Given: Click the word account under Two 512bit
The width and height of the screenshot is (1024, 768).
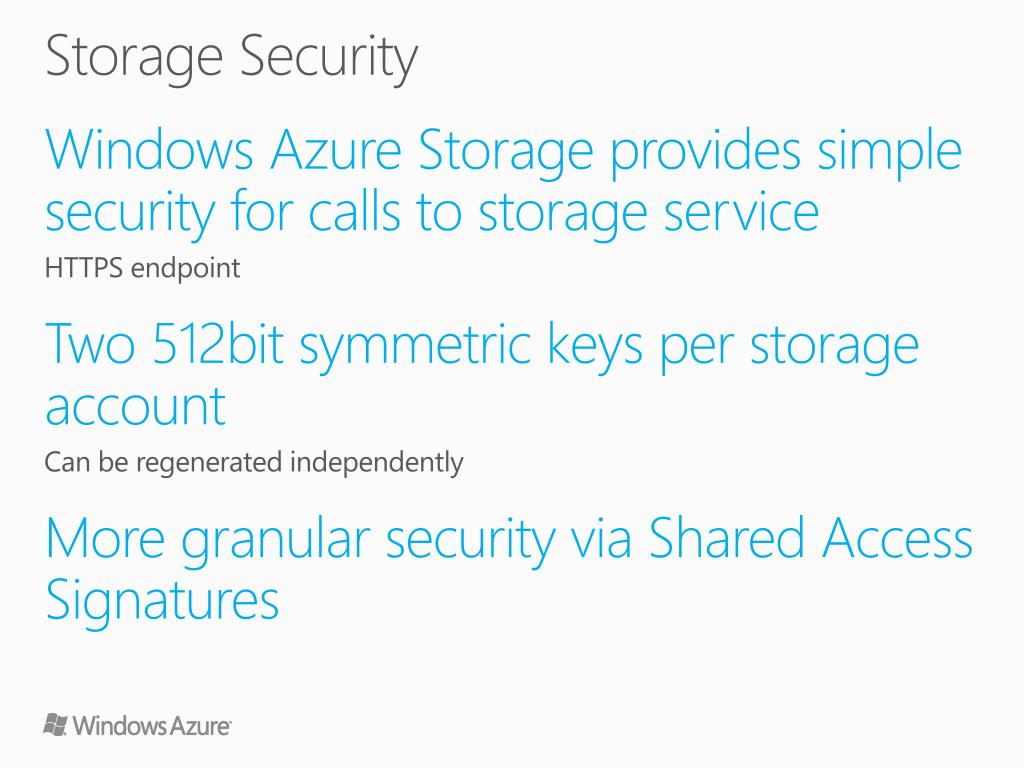Looking at the screenshot, I should tap(135, 406).
